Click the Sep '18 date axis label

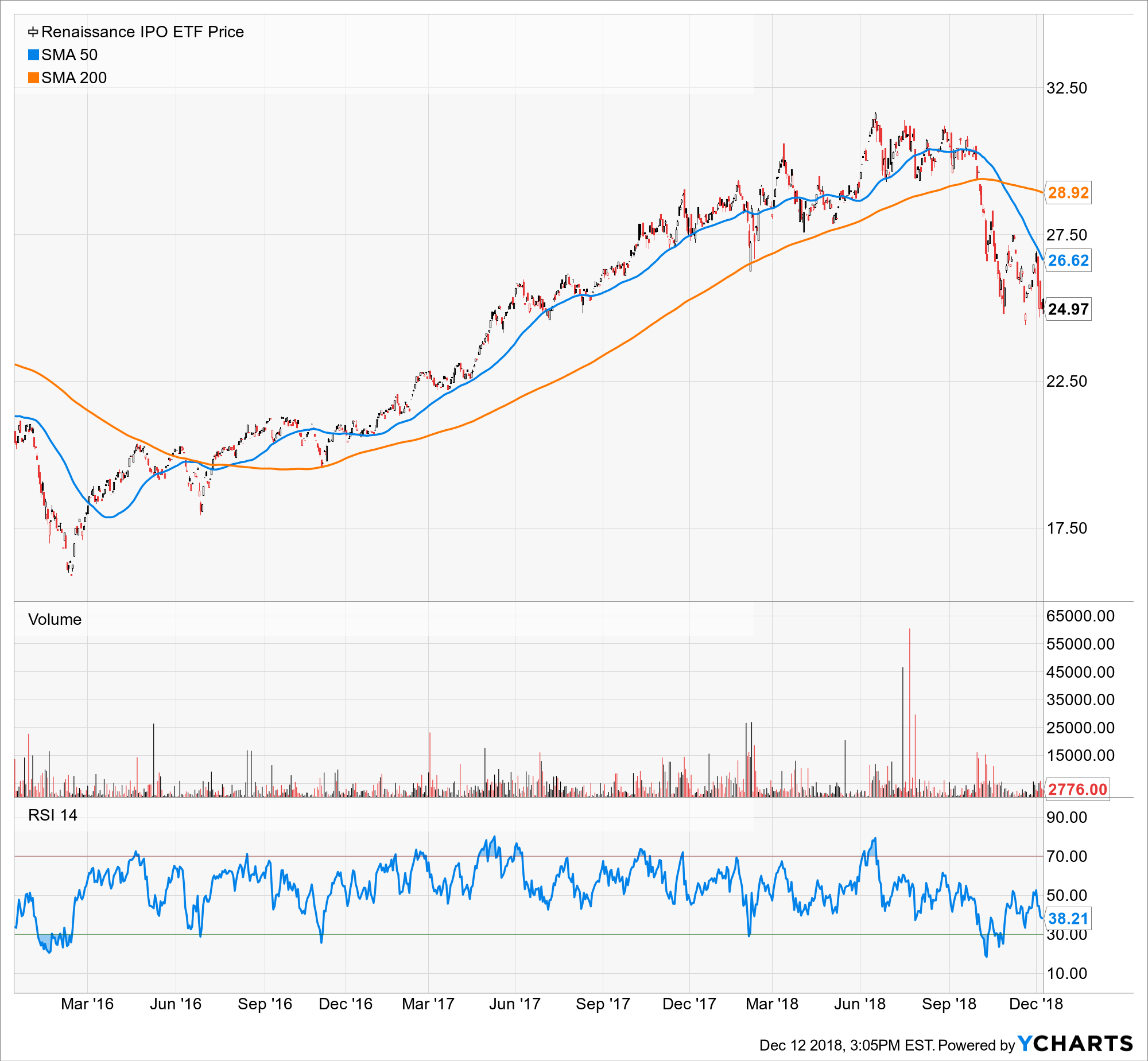click(x=949, y=1004)
